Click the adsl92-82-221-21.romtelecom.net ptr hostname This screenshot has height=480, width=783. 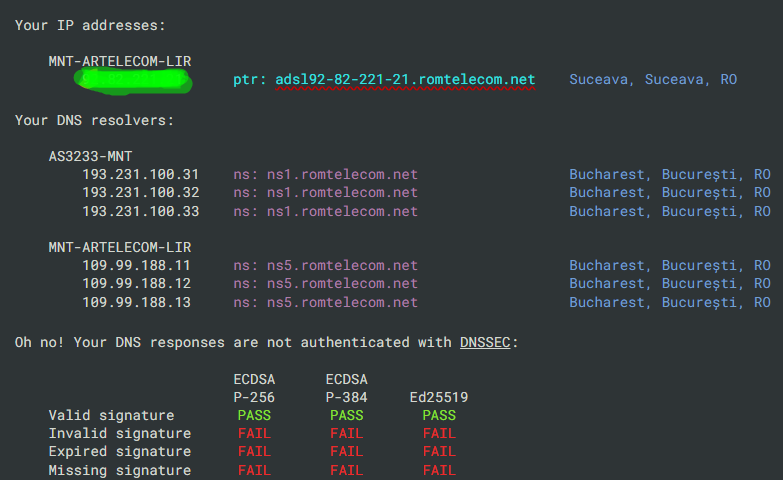pyautogui.click(x=405, y=79)
